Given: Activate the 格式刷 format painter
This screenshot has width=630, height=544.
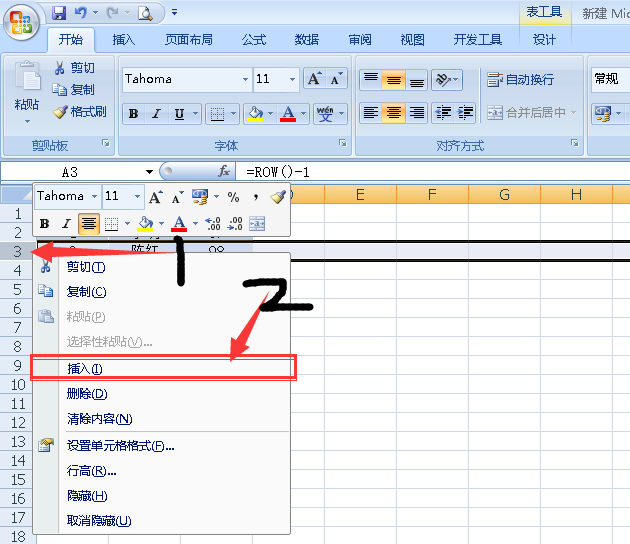Looking at the screenshot, I should pos(80,111).
